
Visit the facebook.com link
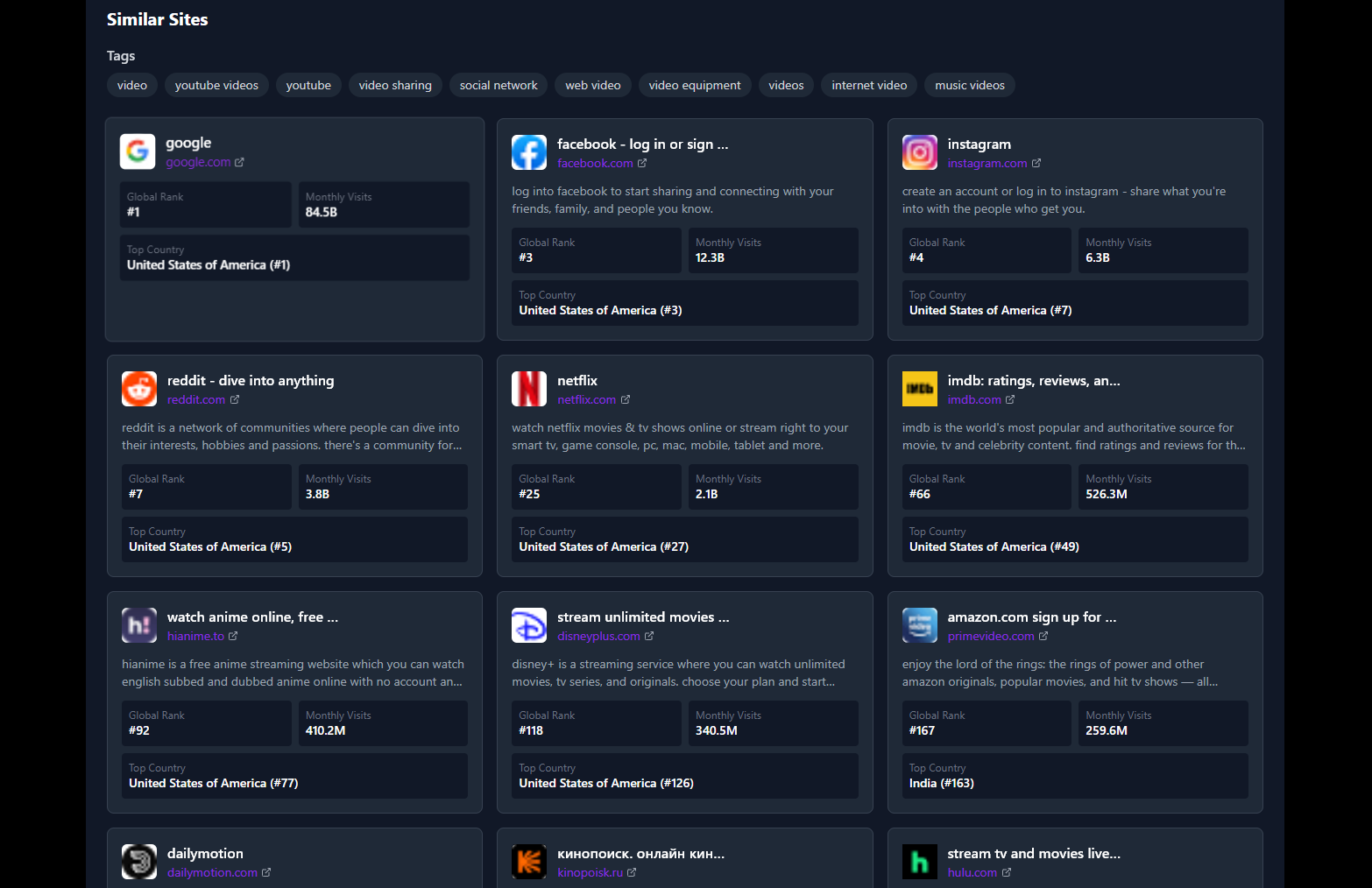(595, 163)
